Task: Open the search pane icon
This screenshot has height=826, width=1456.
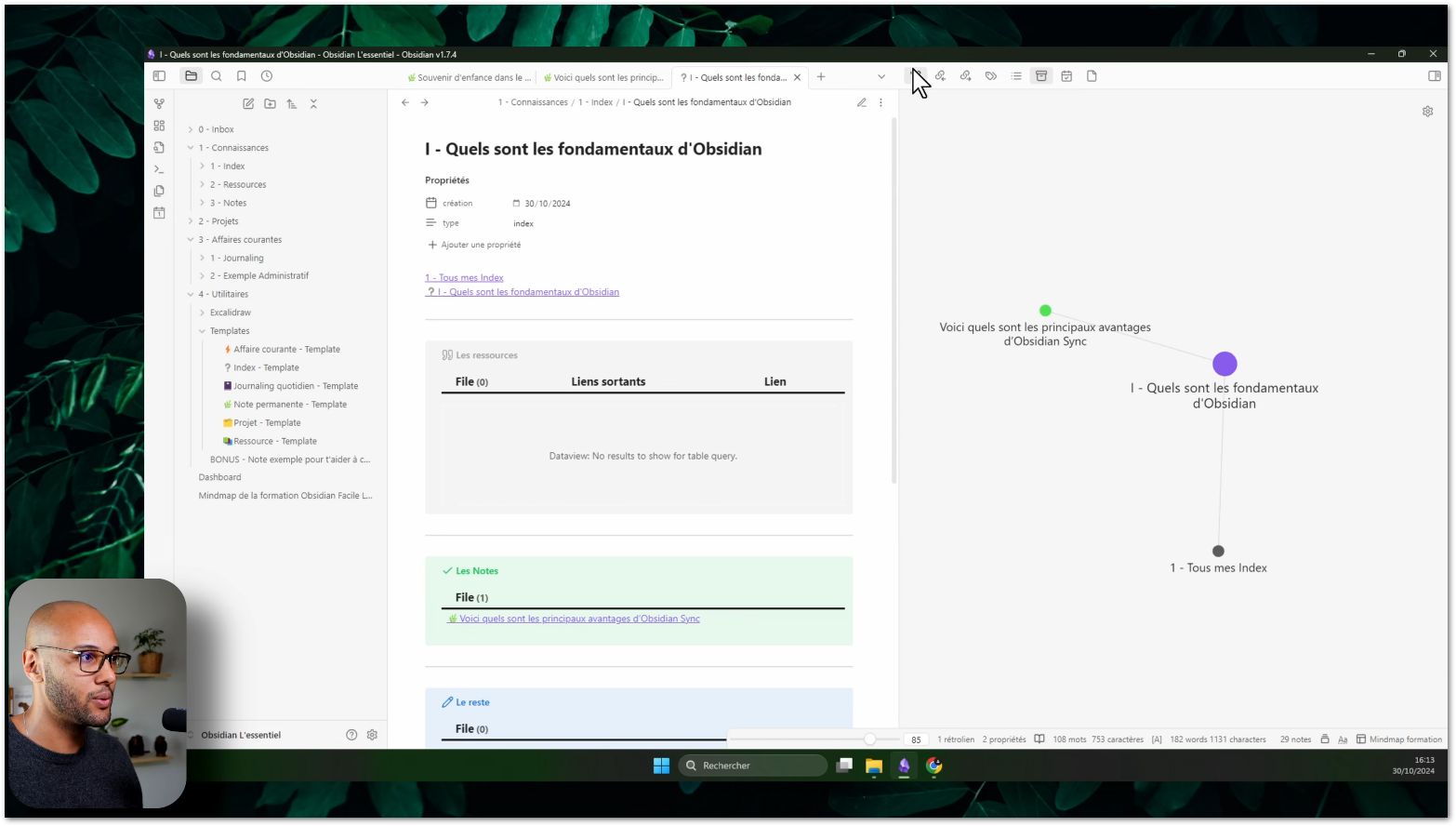Action: (217, 76)
